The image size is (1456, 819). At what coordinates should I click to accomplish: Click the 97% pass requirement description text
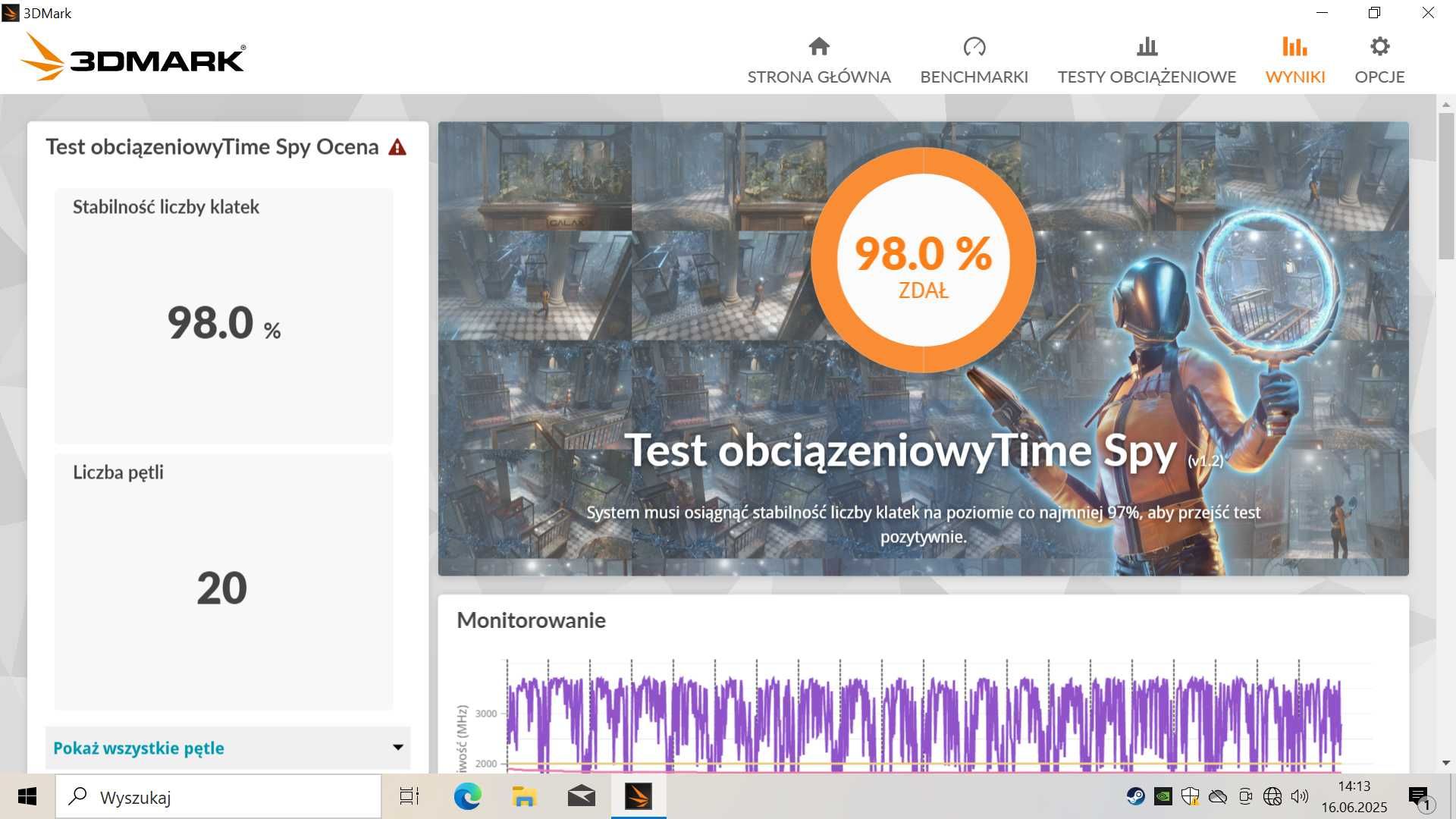tap(923, 524)
